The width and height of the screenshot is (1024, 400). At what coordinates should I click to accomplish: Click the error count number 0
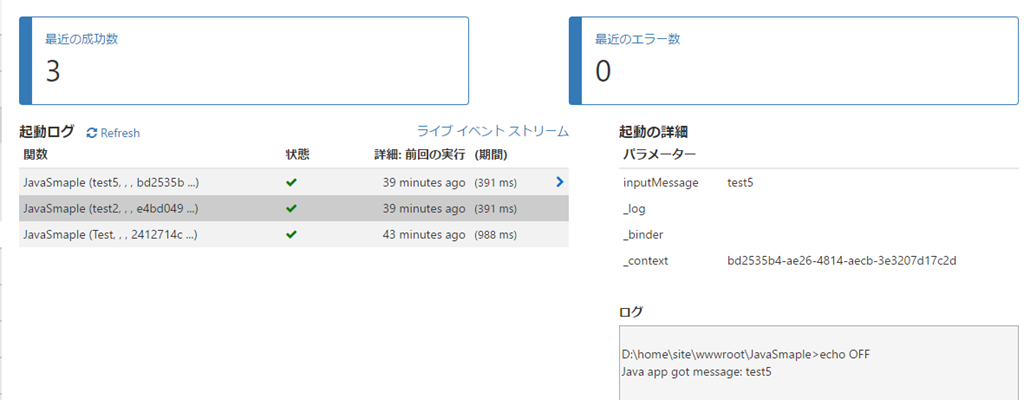point(603,71)
